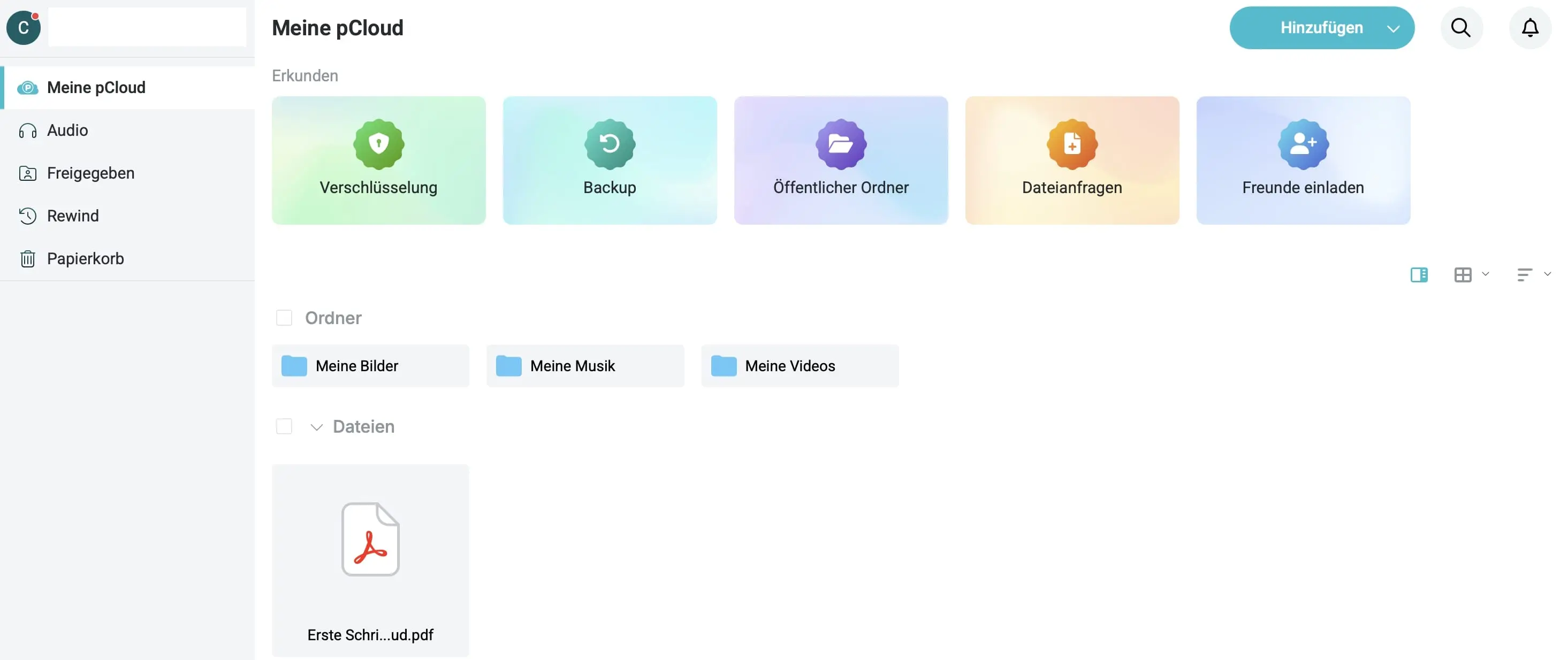Click the Dateianfragen file-plus icon

1072,144
